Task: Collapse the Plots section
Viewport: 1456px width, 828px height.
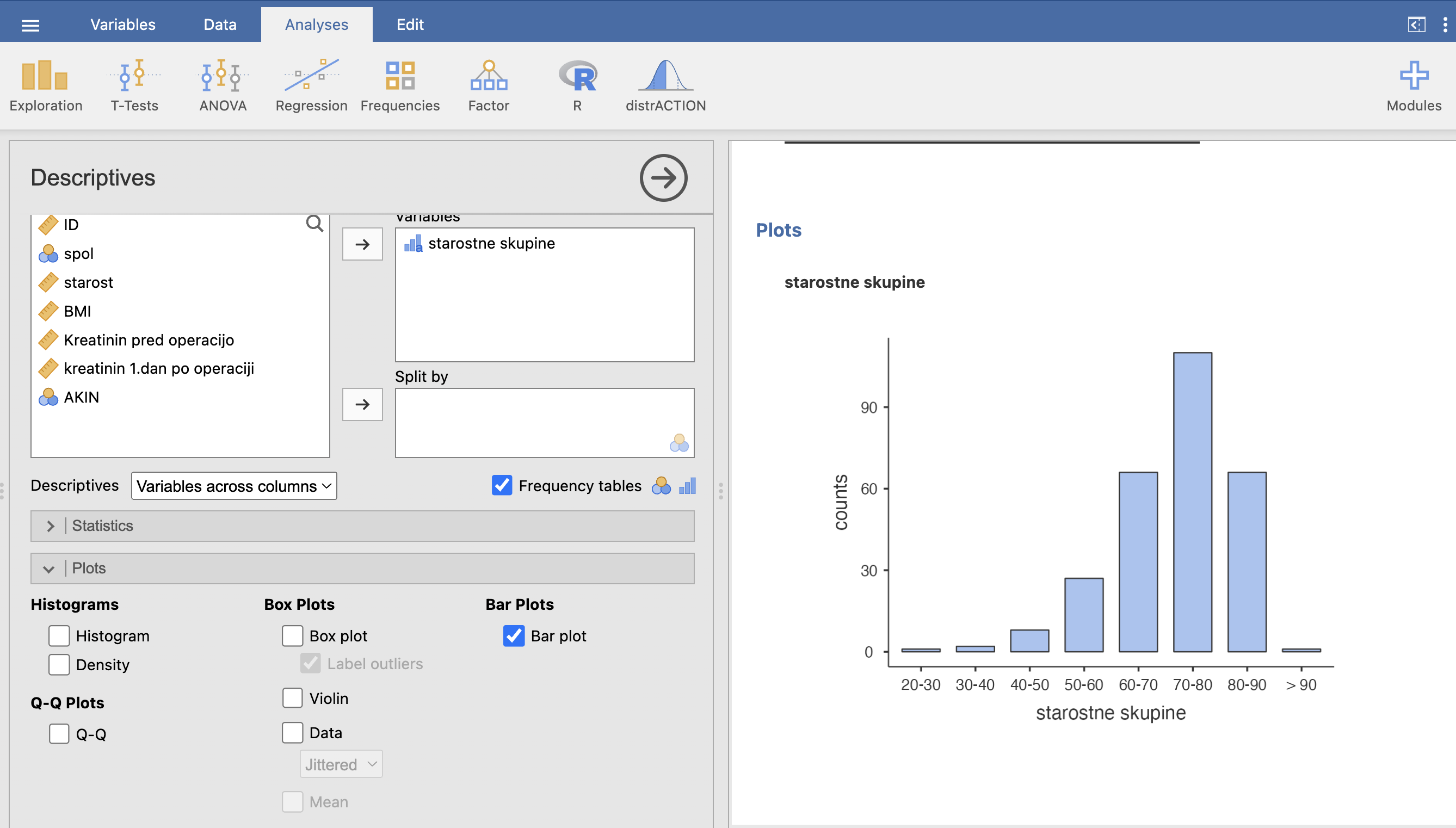Action: (x=362, y=568)
